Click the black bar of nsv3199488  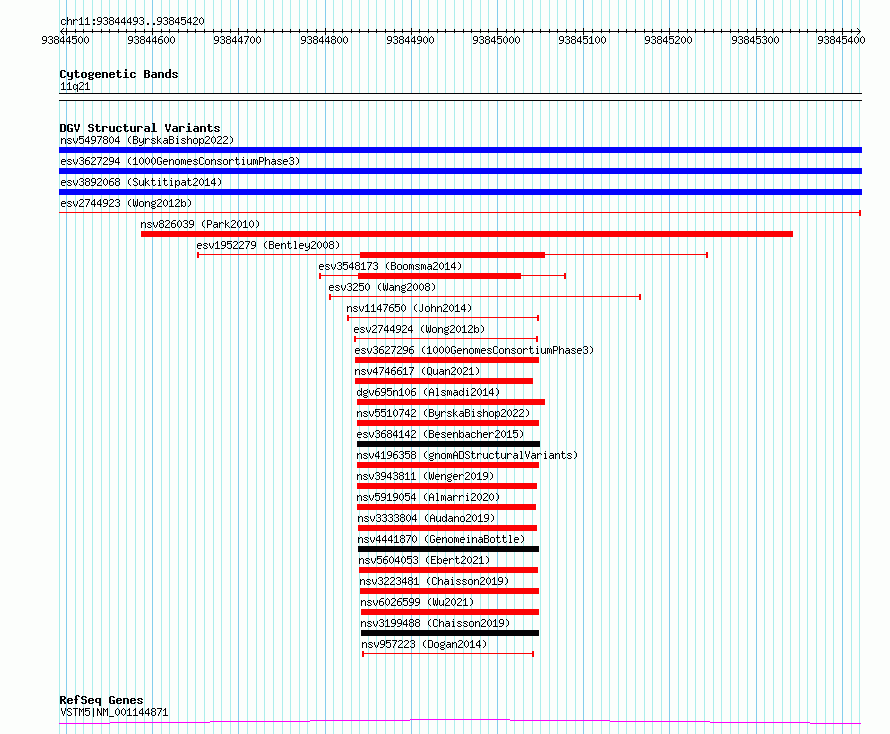450,634
